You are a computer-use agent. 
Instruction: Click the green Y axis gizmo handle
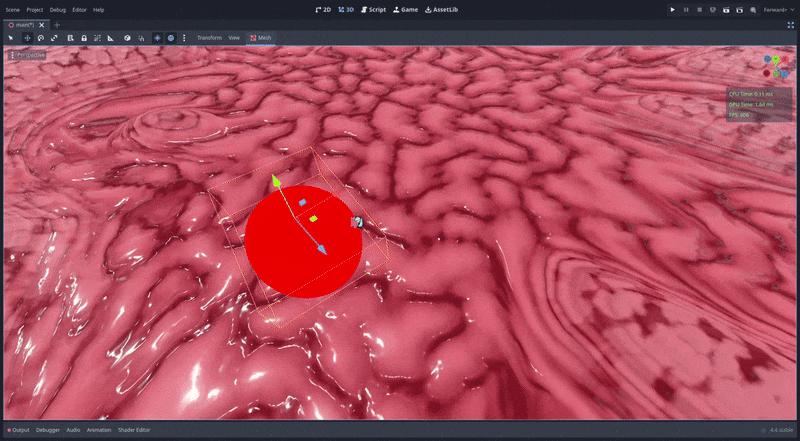click(275, 181)
